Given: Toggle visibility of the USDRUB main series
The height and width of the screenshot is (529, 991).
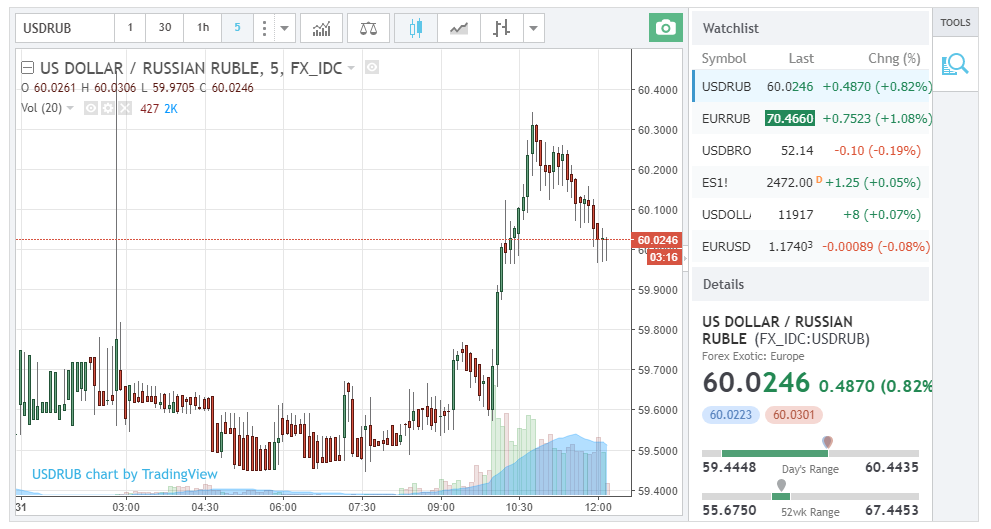Looking at the screenshot, I should pos(372,68).
